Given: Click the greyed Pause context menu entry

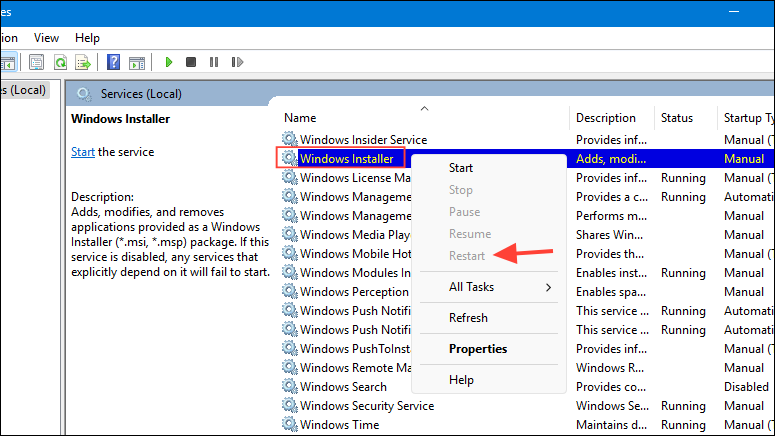Looking at the screenshot, I should (464, 212).
